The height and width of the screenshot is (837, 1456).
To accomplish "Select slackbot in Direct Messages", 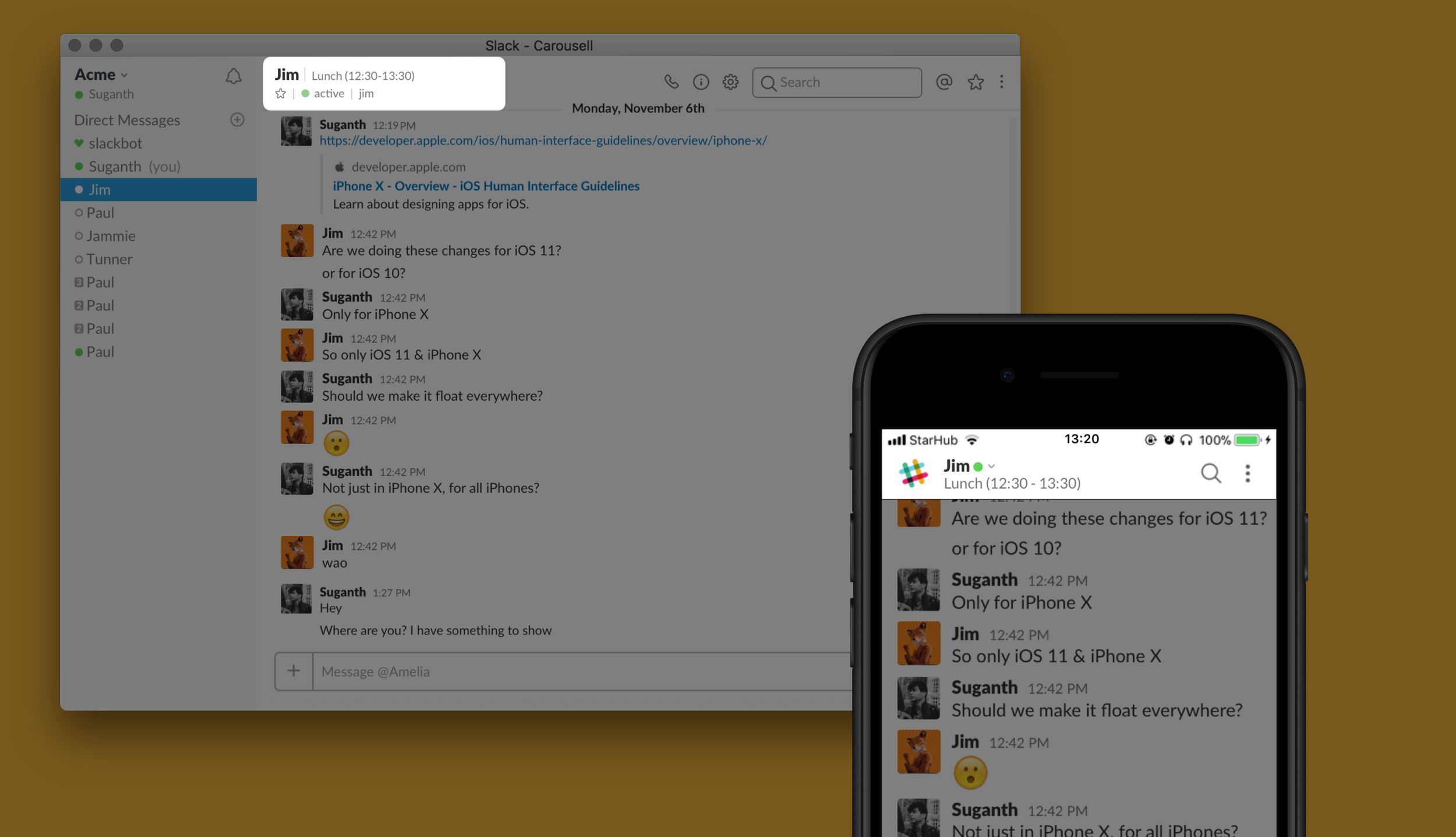I will (x=115, y=143).
